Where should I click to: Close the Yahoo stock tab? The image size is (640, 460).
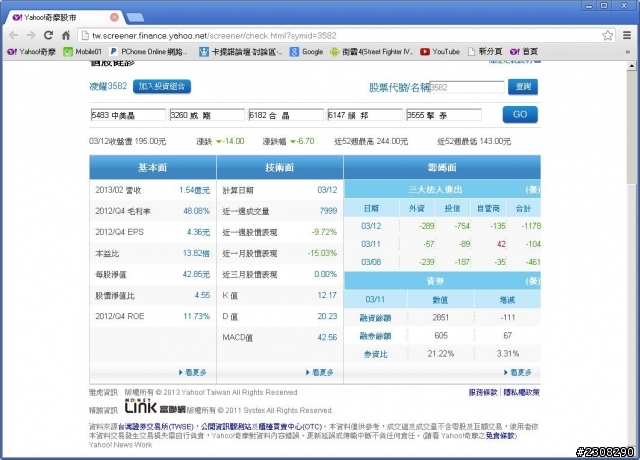(114, 17)
